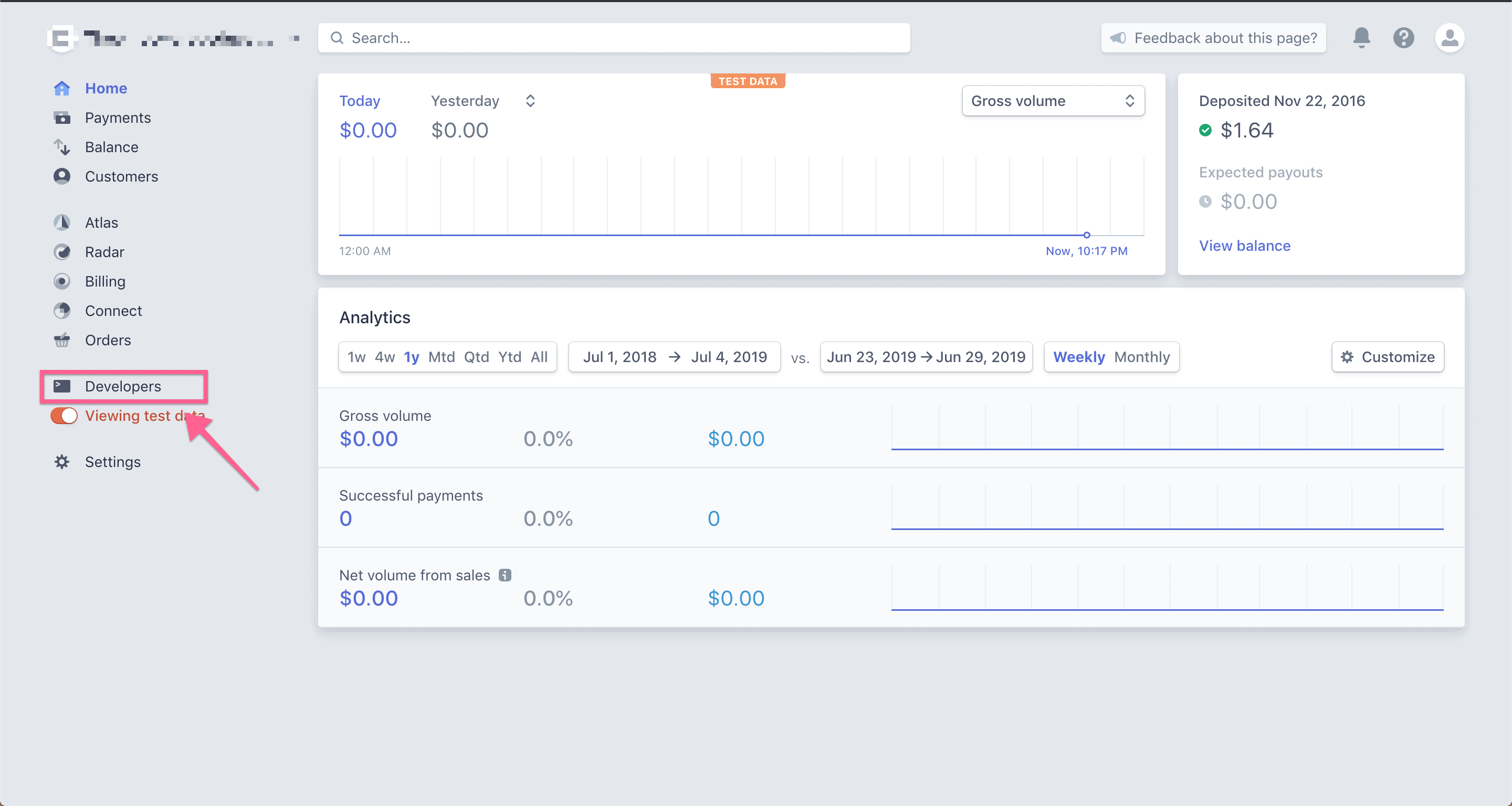Select the All range tab

pyautogui.click(x=539, y=357)
